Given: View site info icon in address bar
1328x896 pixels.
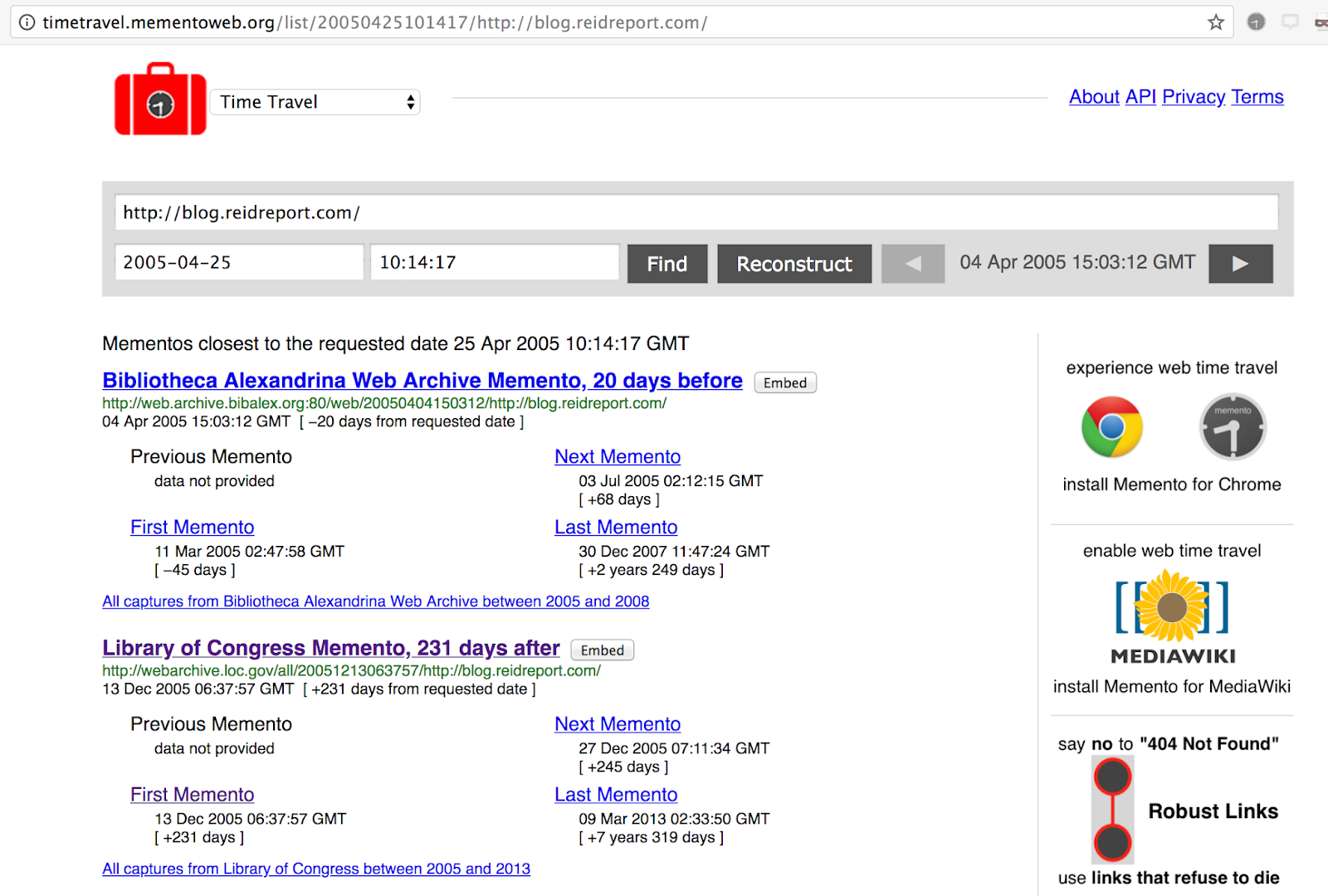Looking at the screenshot, I should click(x=27, y=22).
